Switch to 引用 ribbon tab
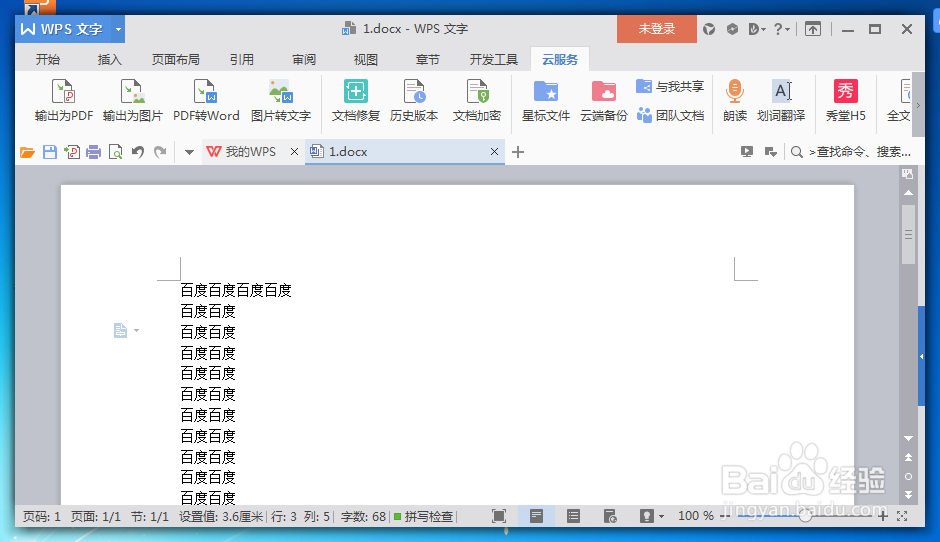Image resolution: width=940 pixels, height=542 pixels. (x=242, y=59)
